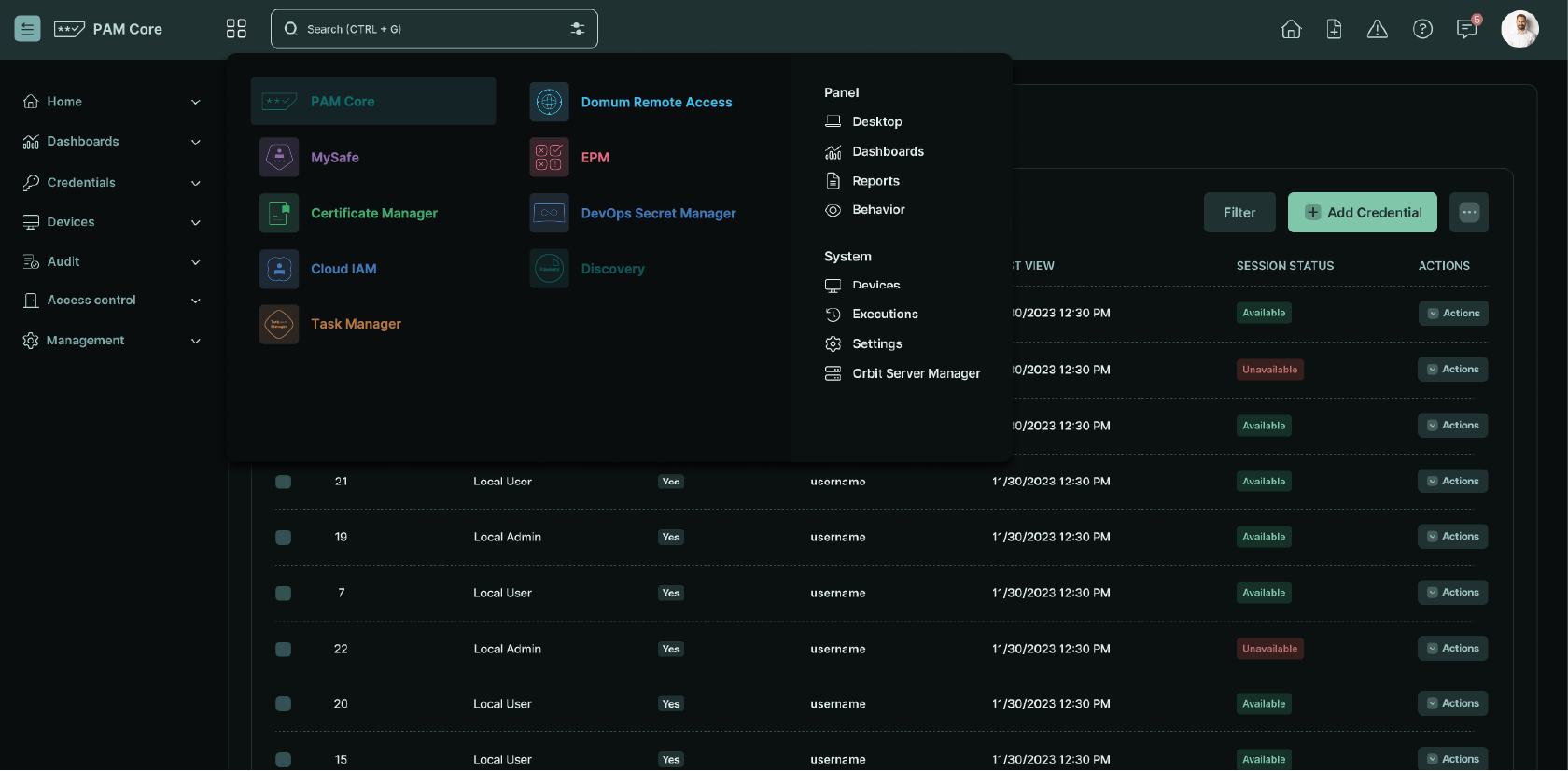Expand the Audit sidebar chevron

click(x=196, y=262)
